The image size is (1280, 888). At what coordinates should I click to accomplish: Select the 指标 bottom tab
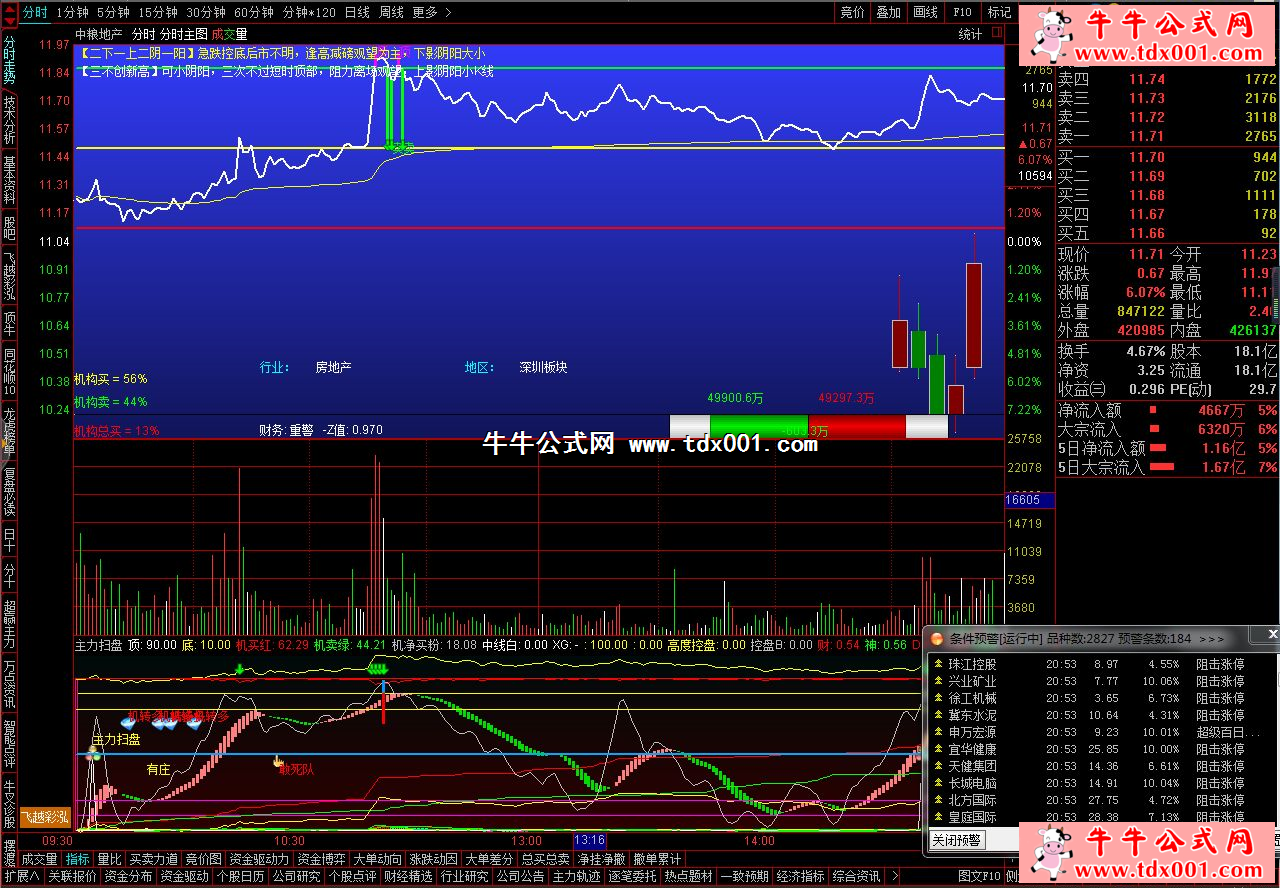[x=77, y=859]
